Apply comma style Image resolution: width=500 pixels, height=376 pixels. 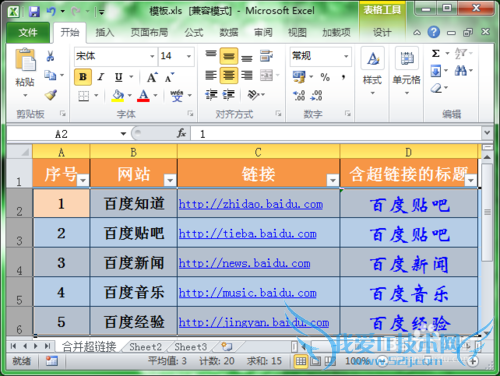(x=343, y=77)
